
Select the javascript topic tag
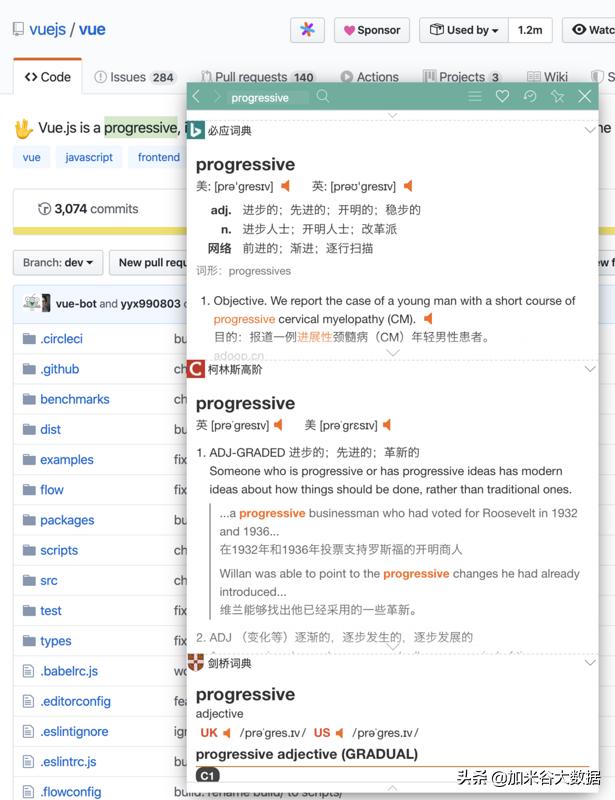click(x=89, y=157)
